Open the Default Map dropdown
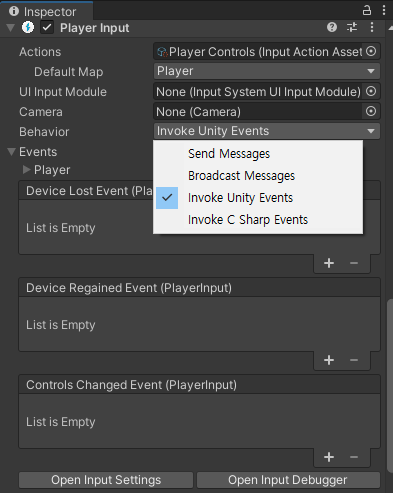Image resolution: width=393 pixels, height=493 pixels. click(267, 71)
